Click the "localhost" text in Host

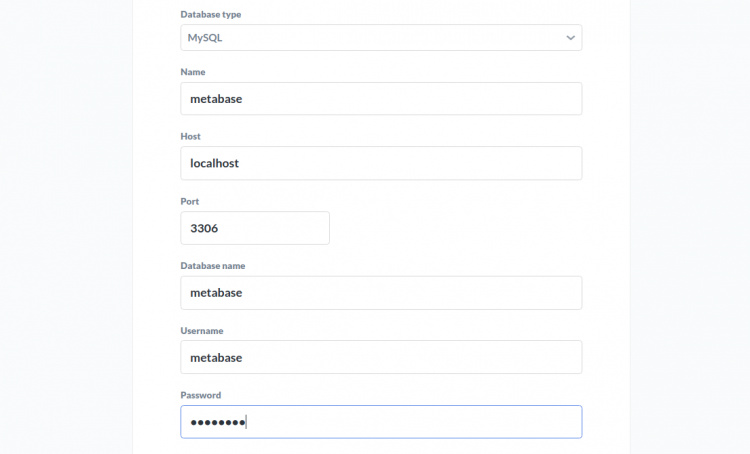[x=214, y=163]
